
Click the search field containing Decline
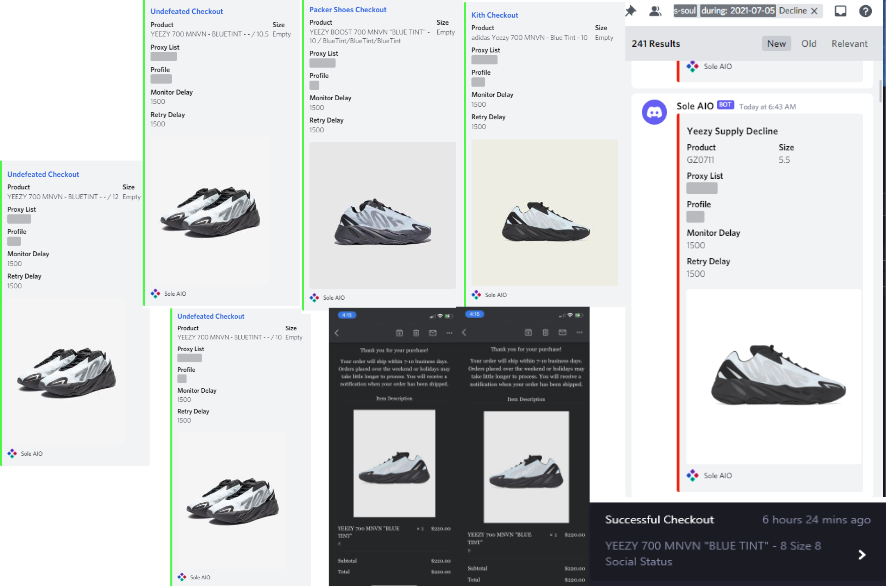point(748,11)
